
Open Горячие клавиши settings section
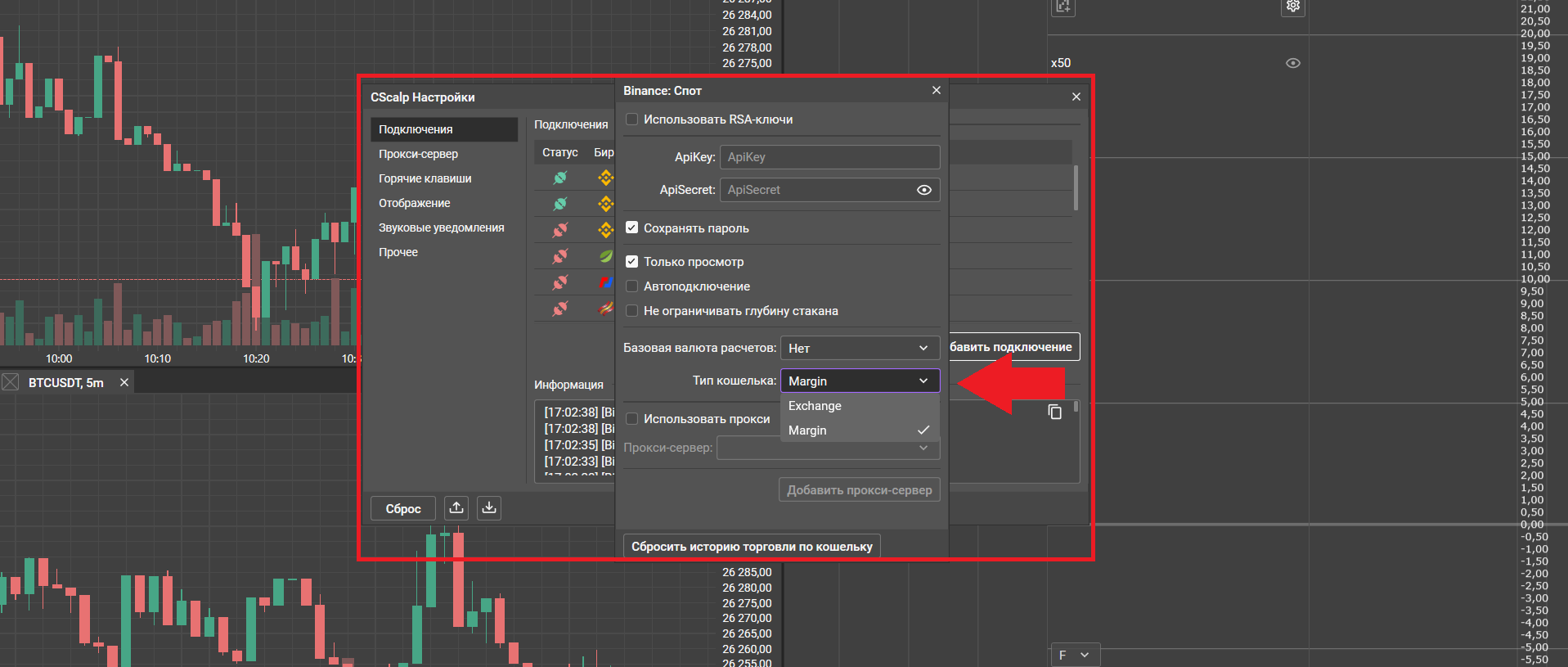[444, 178]
